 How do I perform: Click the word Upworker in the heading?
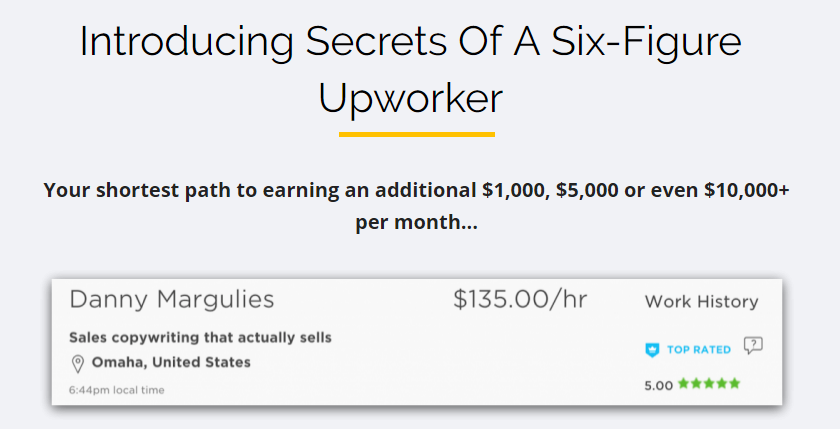click(x=410, y=97)
